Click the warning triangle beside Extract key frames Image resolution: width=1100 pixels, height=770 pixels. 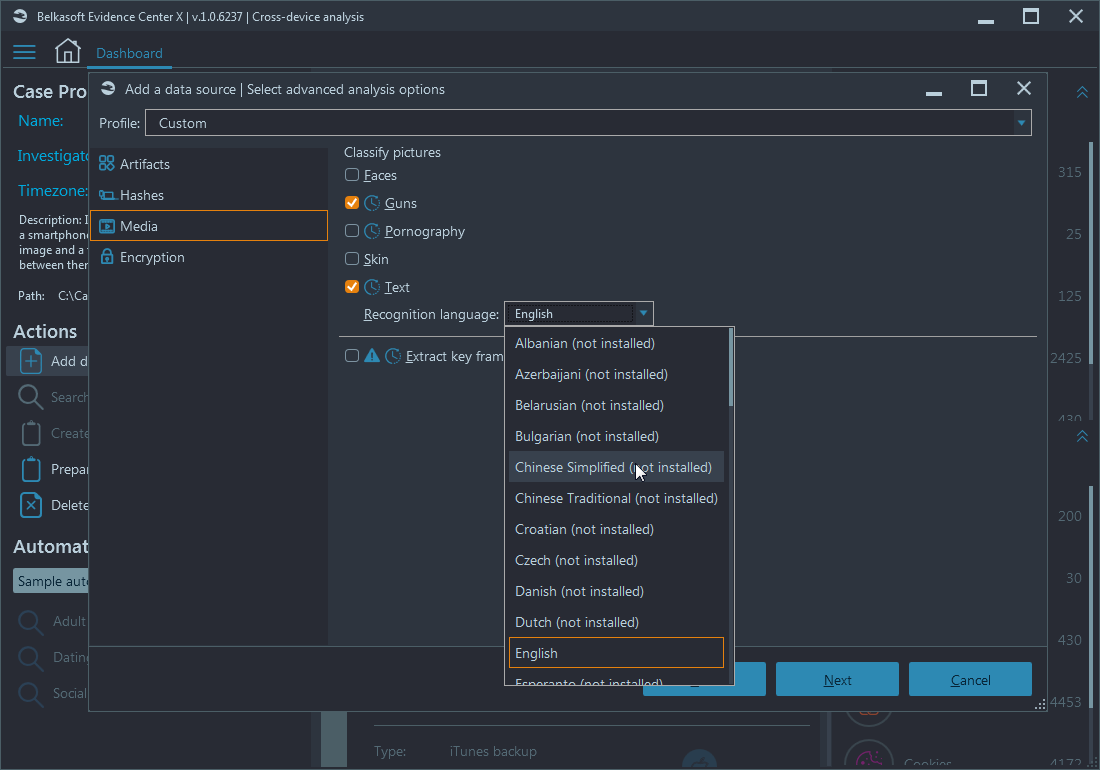(x=372, y=356)
